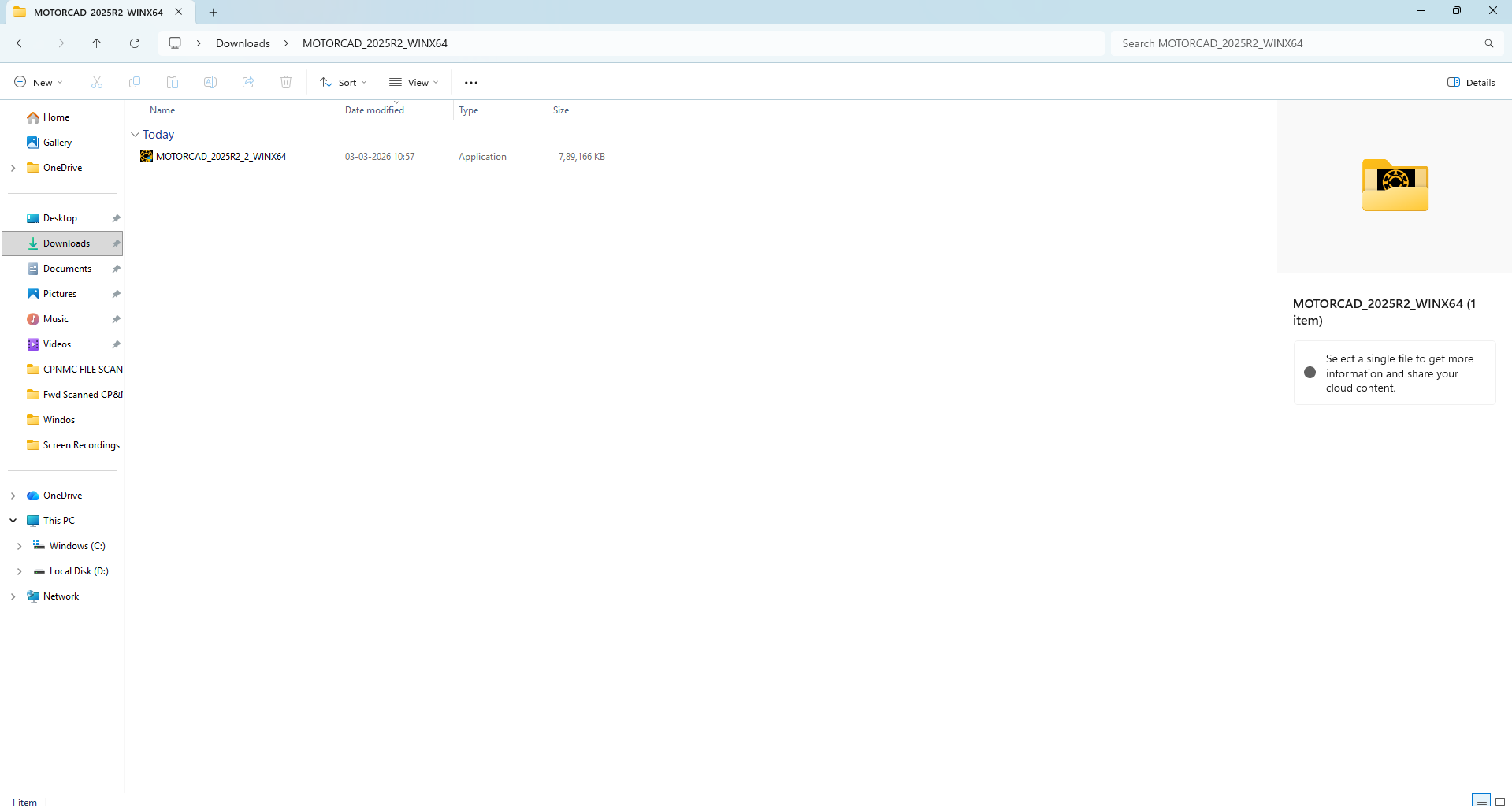
Task: Click the search magnifier icon
Action: [x=1488, y=43]
